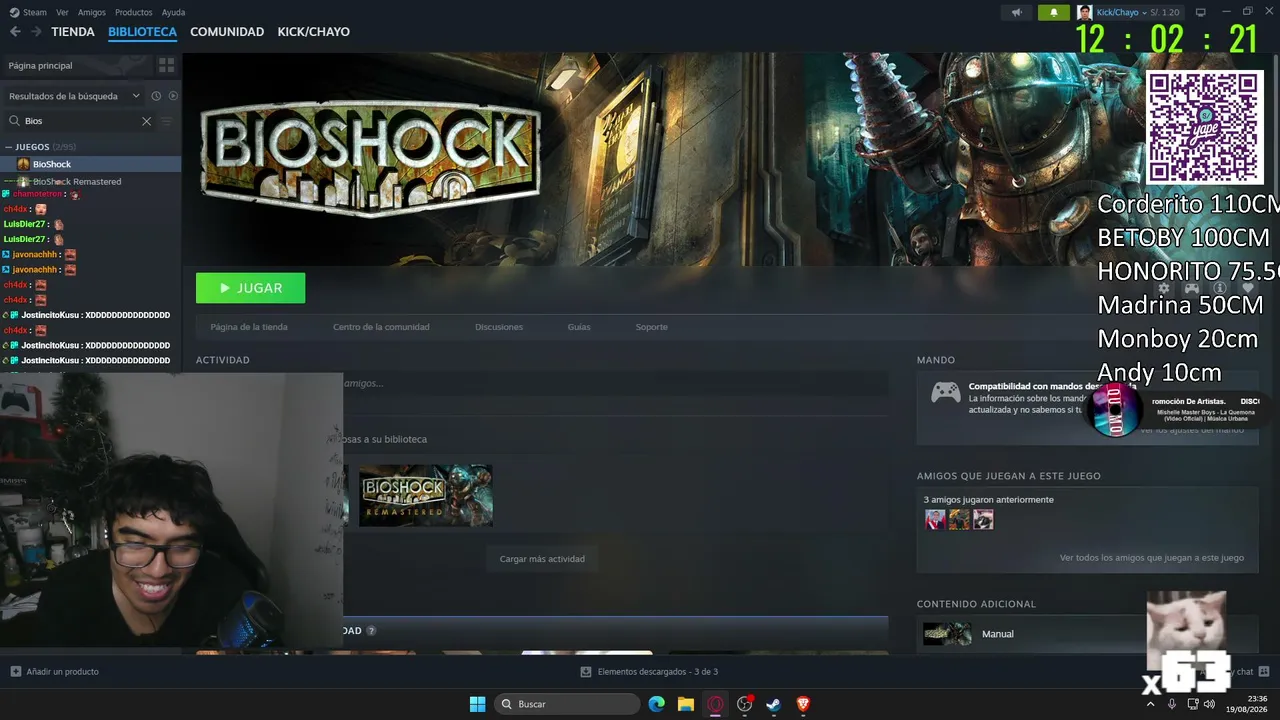Open the Discusiones link
The width and height of the screenshot is (1280, 720).
coord(499,327)
